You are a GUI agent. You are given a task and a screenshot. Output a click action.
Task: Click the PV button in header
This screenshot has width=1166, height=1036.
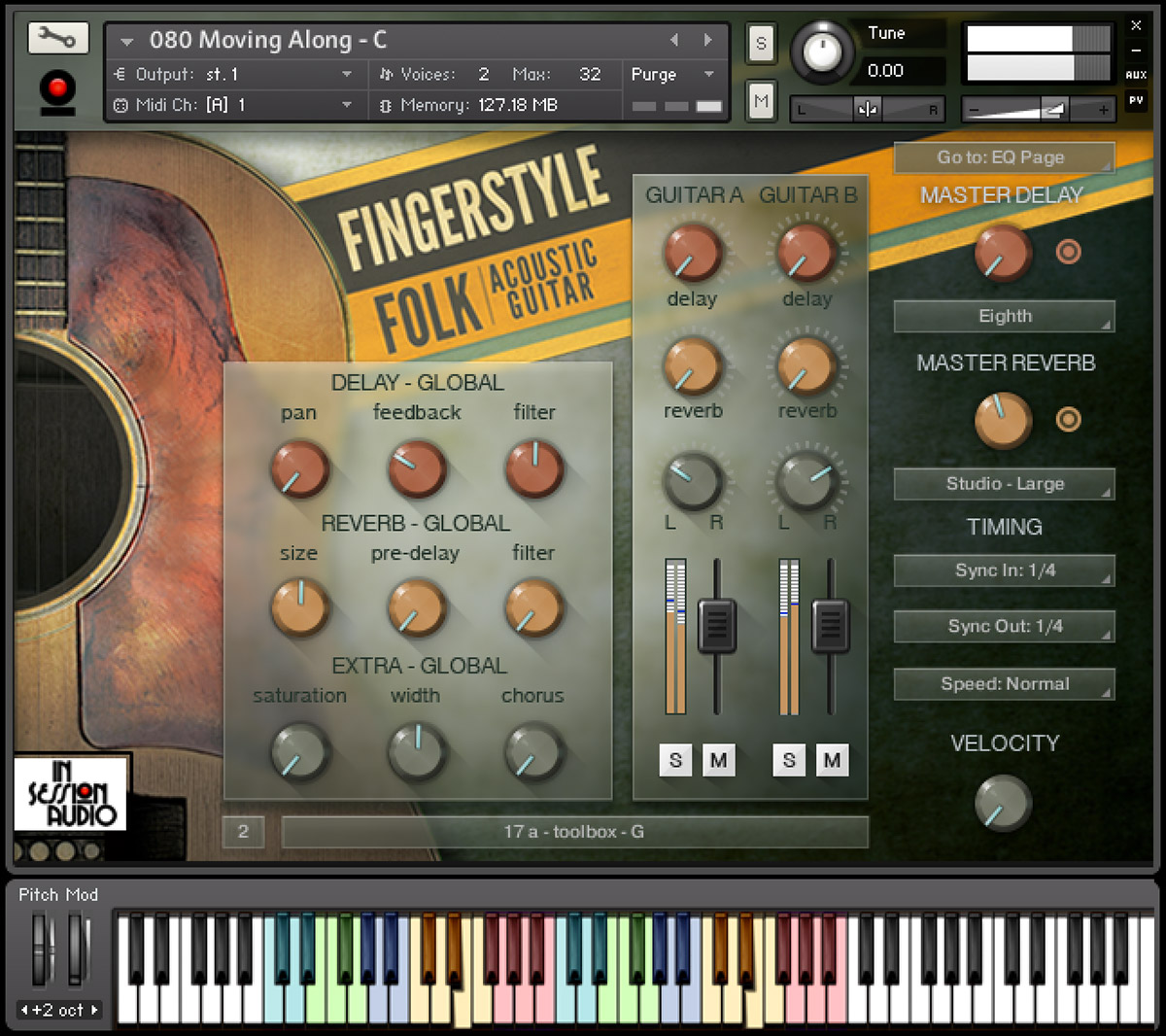pos(1135,99)
